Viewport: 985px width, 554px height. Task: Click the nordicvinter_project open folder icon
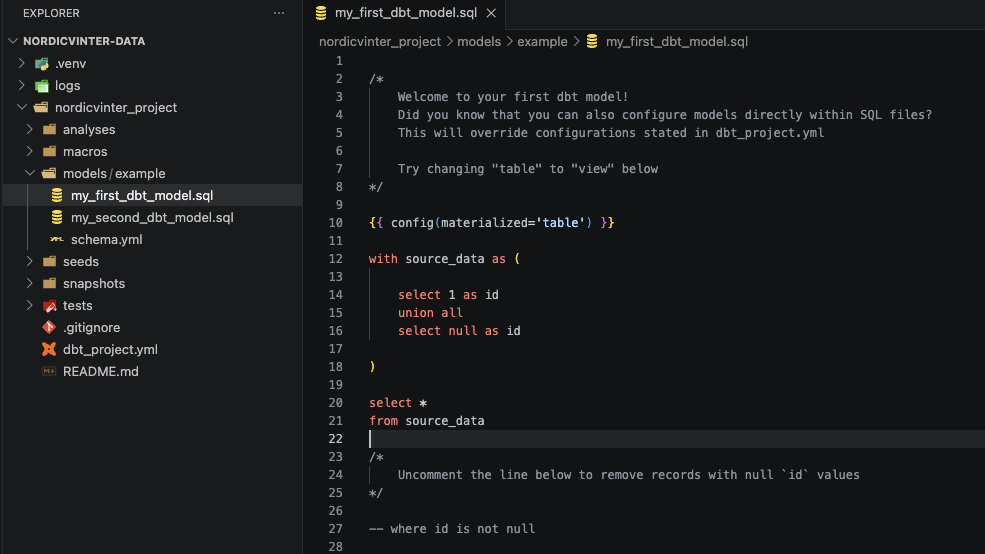pos(41,107)
